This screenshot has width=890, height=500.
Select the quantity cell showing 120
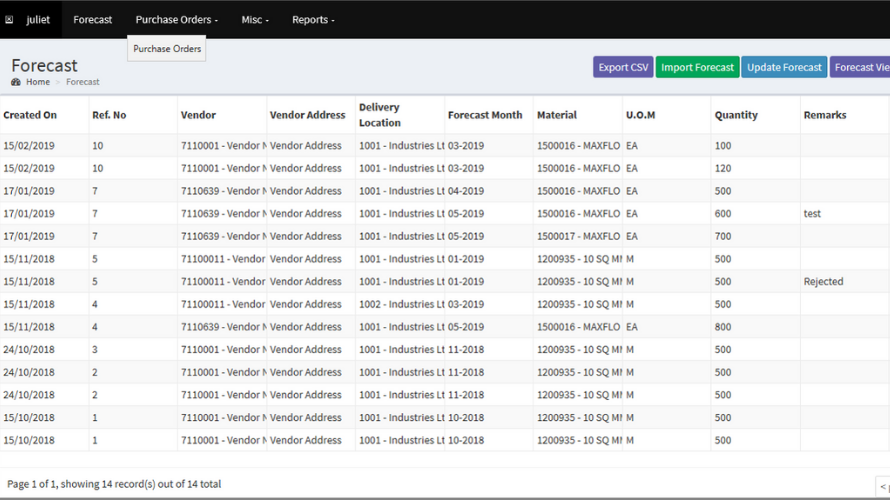pyautogui.click(x=755, y=169)
